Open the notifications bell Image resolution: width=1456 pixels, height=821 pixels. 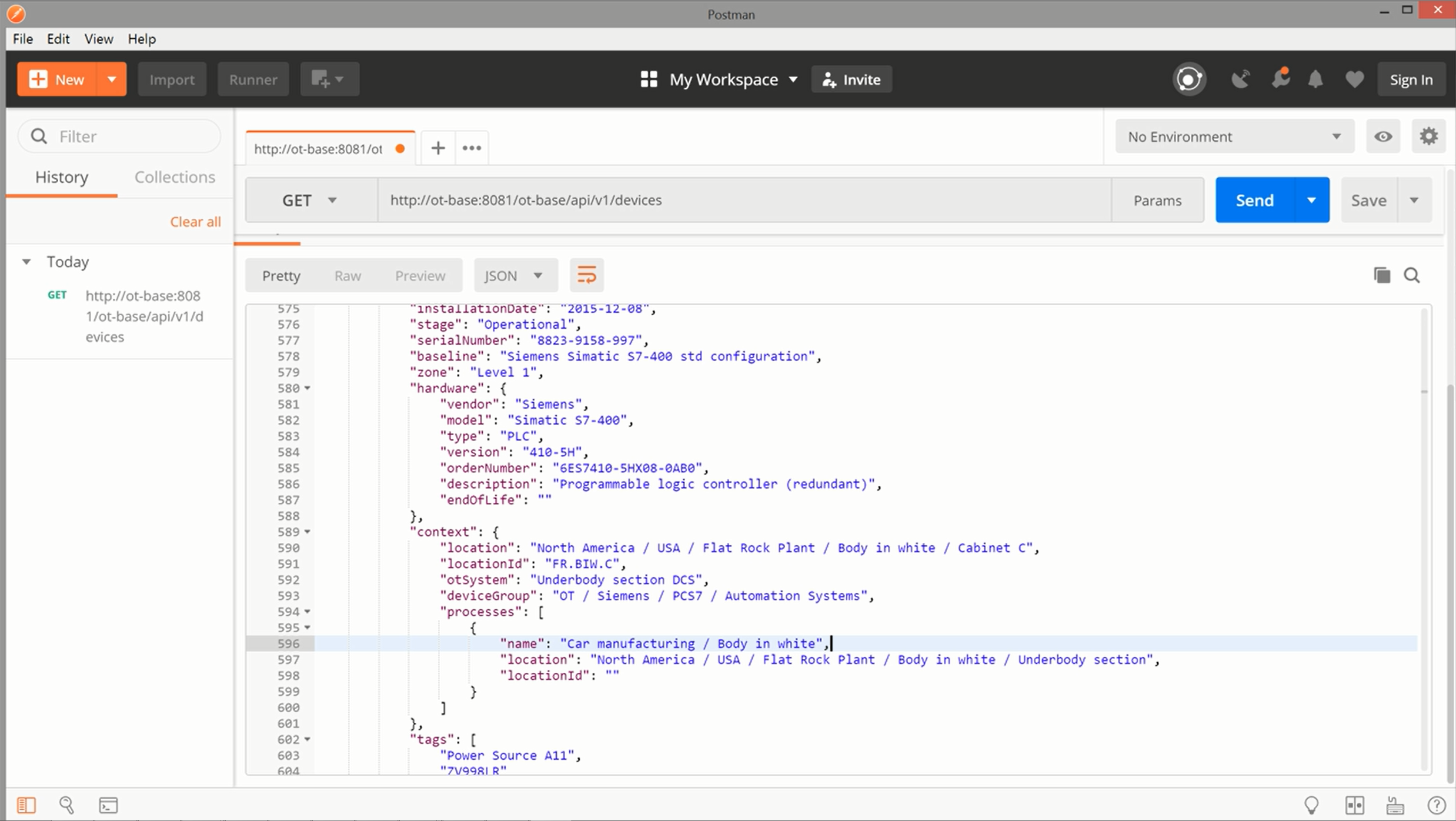click(1315, 79)
